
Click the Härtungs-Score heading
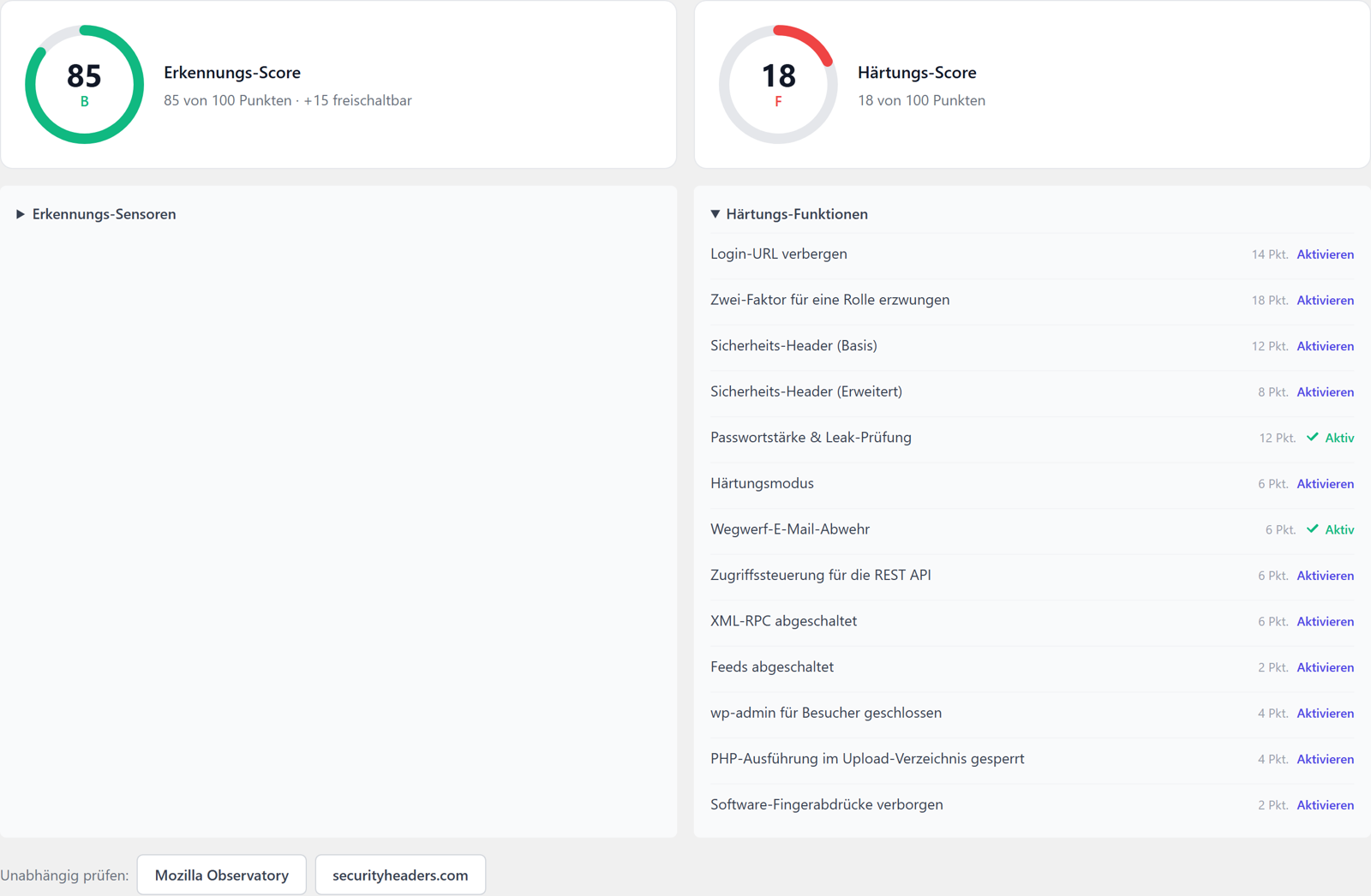point(917,73)
